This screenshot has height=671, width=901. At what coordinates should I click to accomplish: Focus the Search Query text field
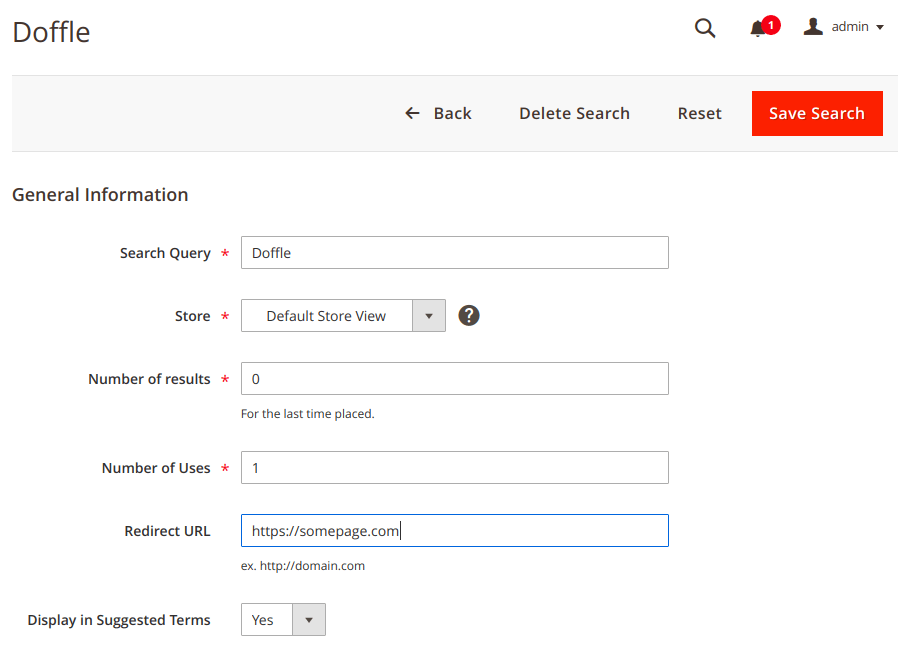454,253
